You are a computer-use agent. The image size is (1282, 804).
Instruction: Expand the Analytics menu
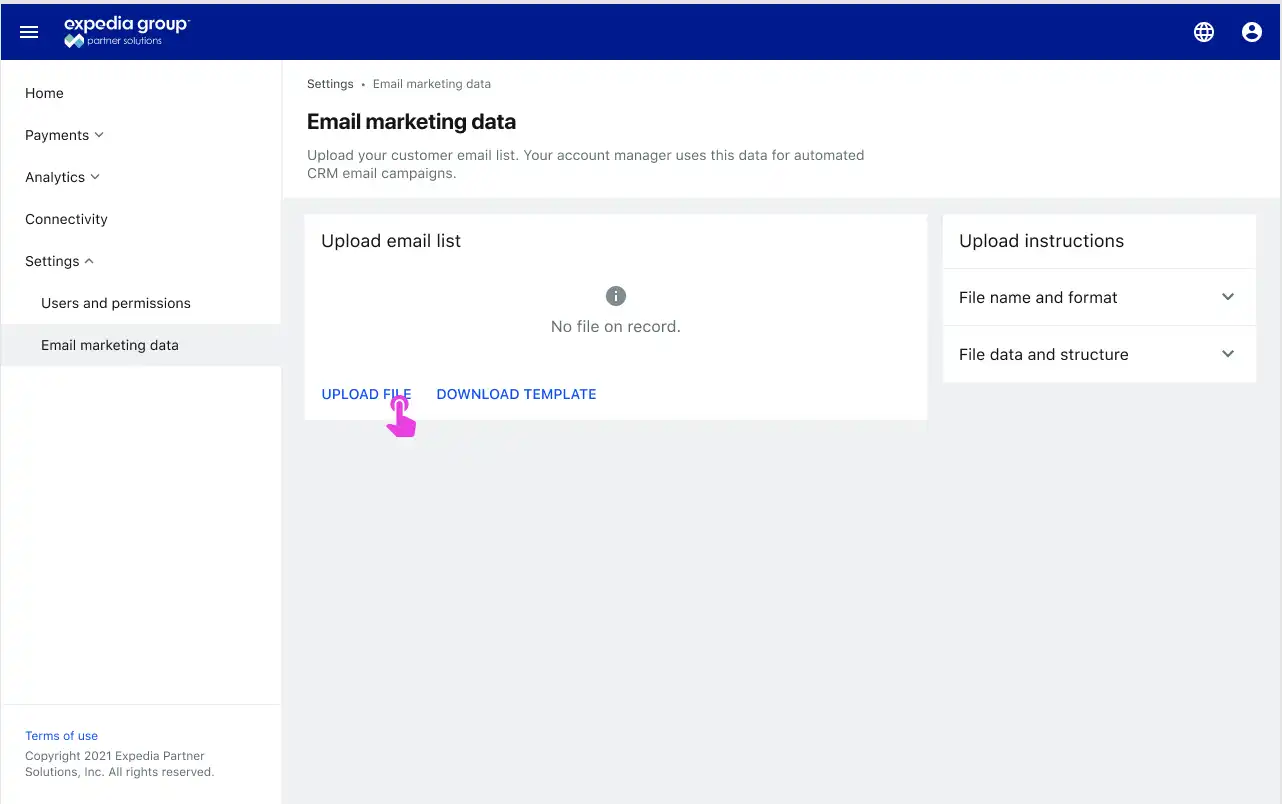point(55,177)
